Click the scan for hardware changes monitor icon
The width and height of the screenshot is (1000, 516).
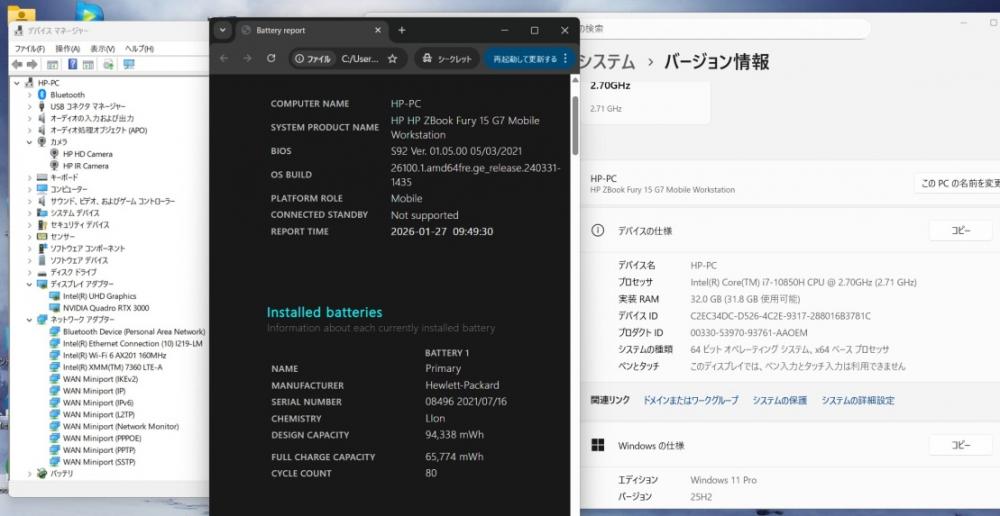pos(129,64)
